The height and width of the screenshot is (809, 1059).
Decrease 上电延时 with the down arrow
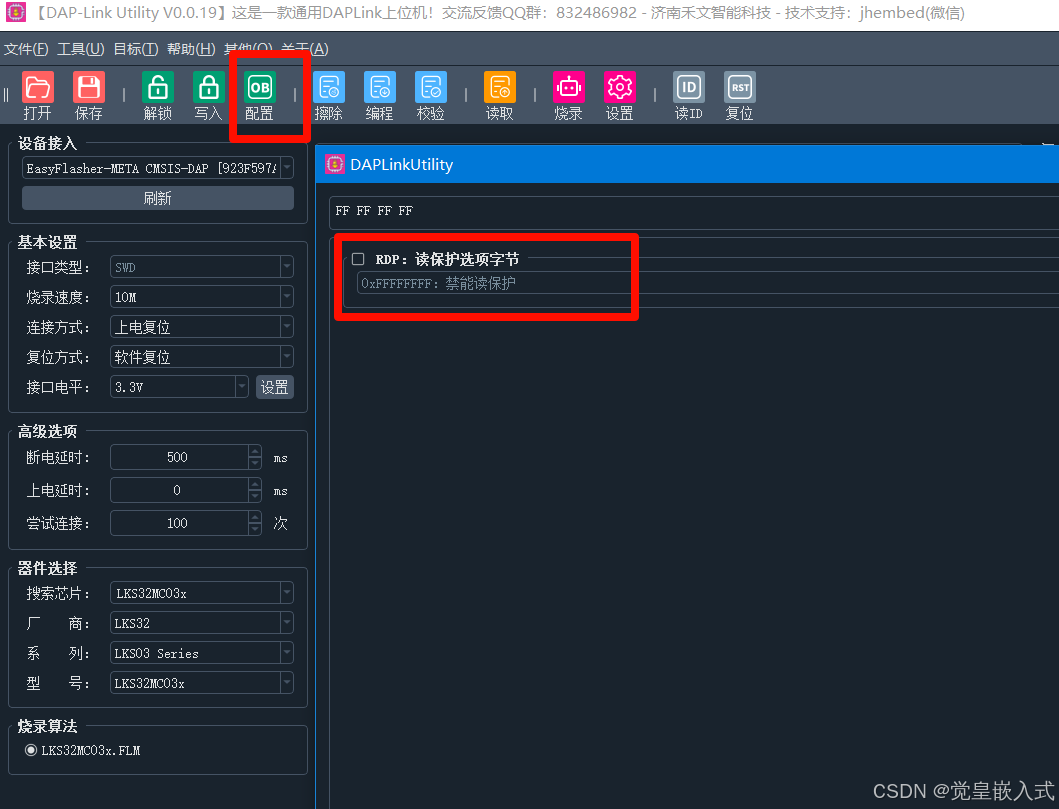tap(255, 496)
